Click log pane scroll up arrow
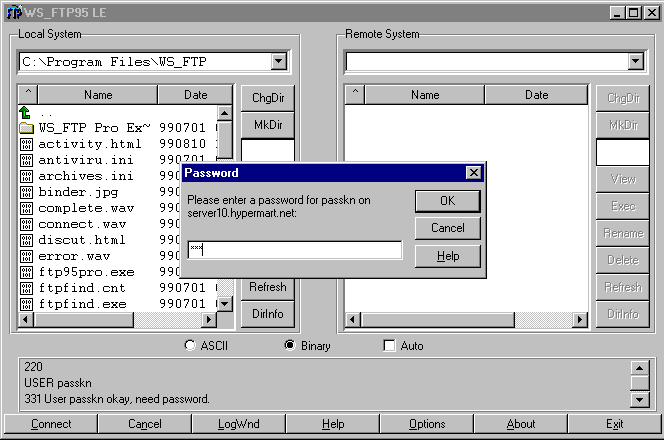Screen dimensions: 664x440 [x=639, y=368]
